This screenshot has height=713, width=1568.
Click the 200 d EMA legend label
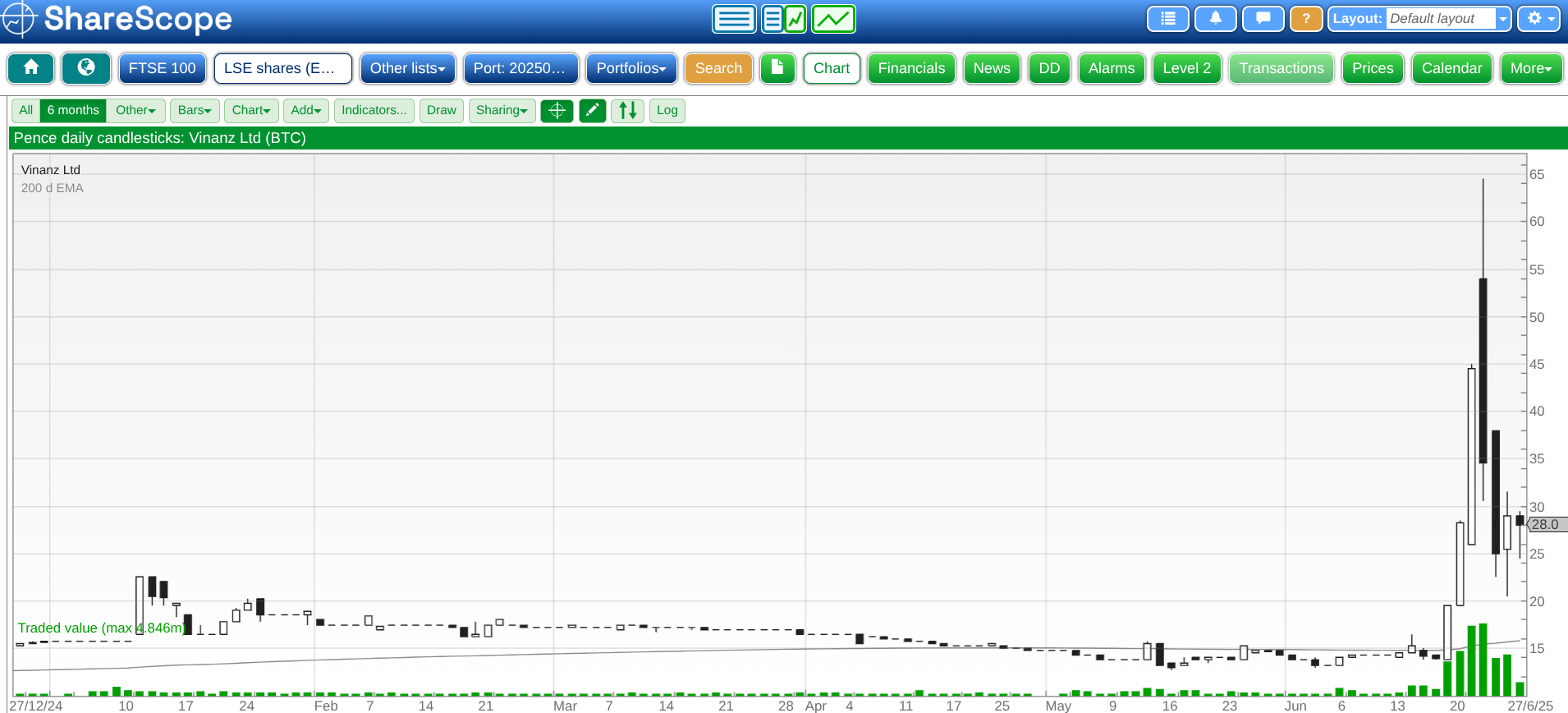pyautogui.click(x=52, y=188)
